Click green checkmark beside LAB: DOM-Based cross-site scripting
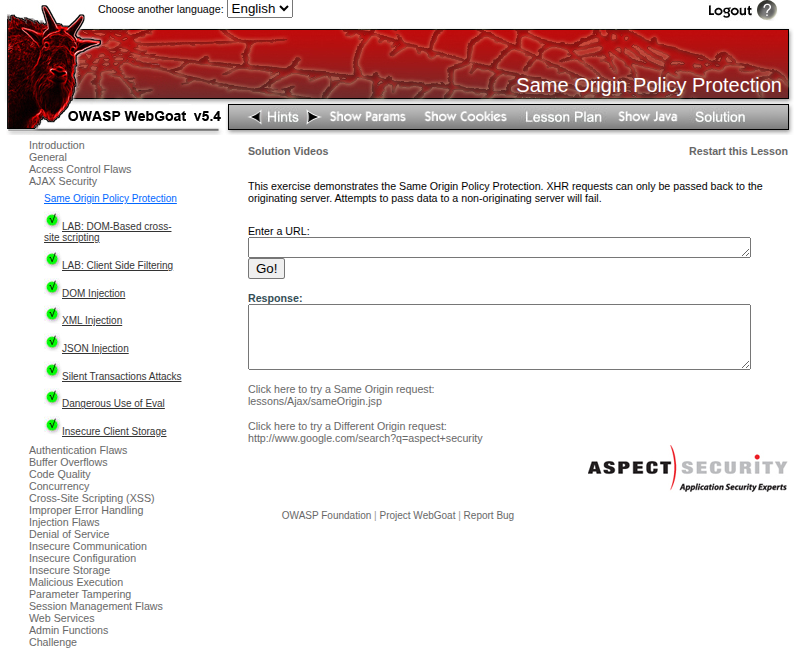Viewport: 799px width, 666px height. 52,220
